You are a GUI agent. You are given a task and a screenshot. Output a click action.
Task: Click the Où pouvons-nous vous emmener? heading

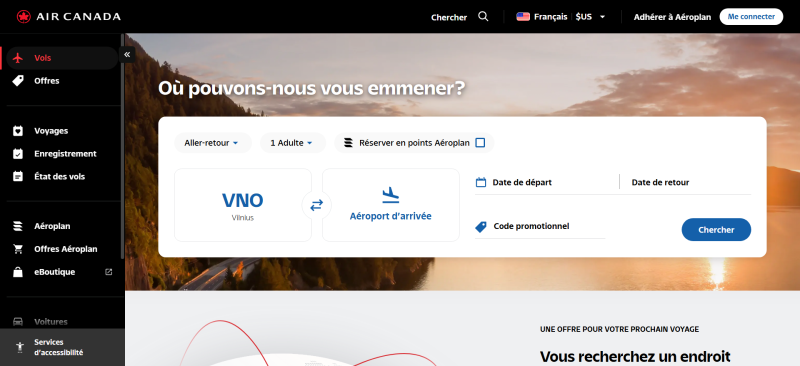(312, 88)
